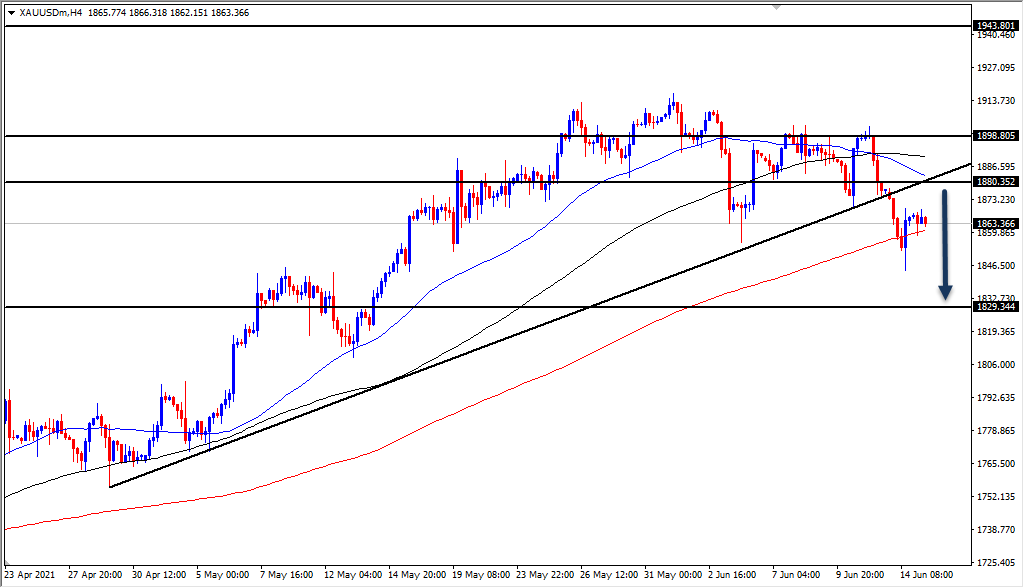Click the 1778.865 price scale label

coord(996,431)
